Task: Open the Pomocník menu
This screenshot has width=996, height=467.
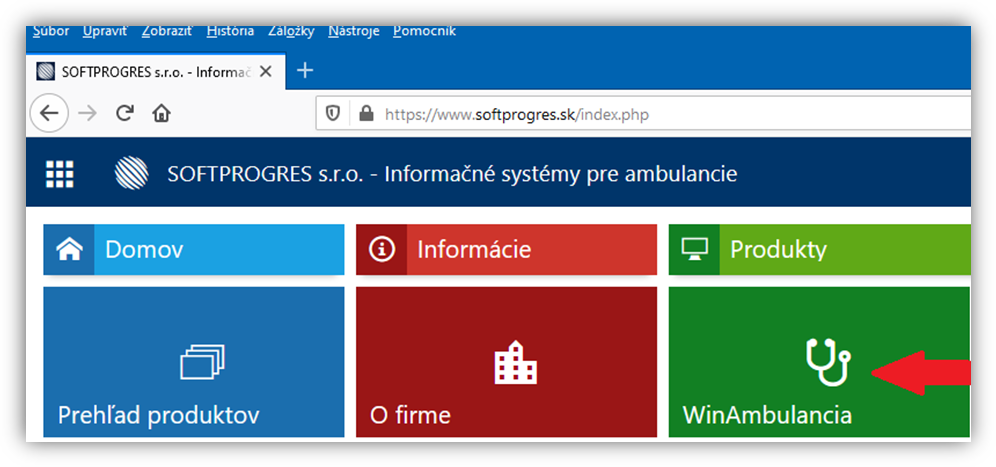Action: (x=424, y=31)
